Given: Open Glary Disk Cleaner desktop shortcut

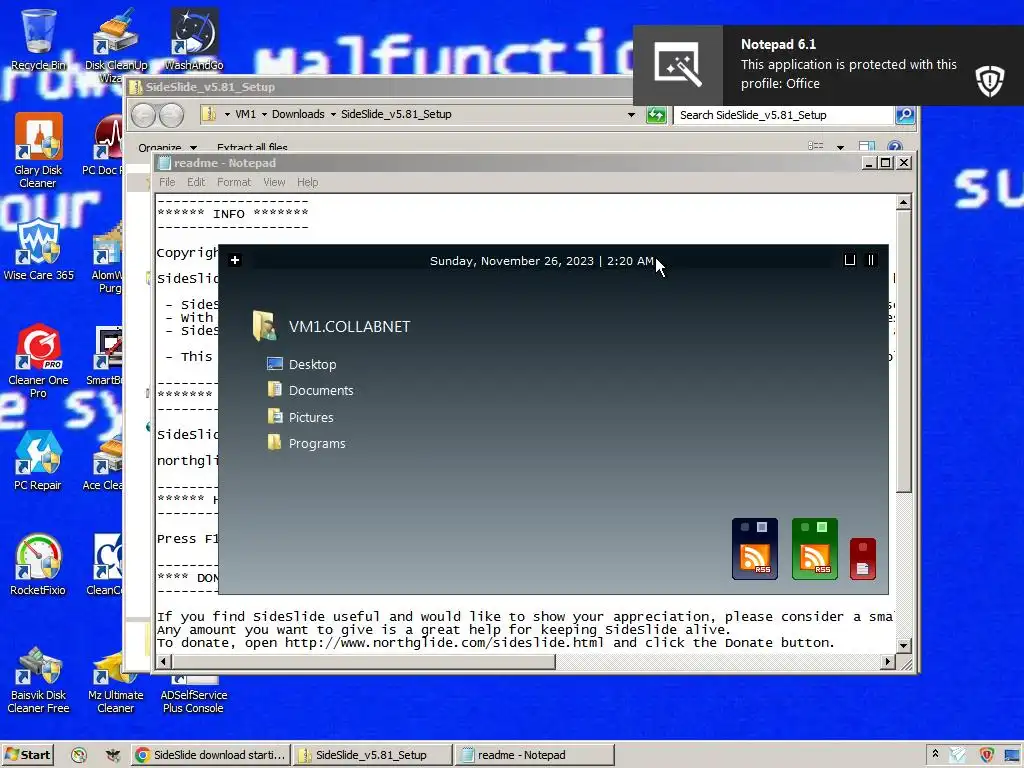Looking at the screenshot, I should 39,150.
